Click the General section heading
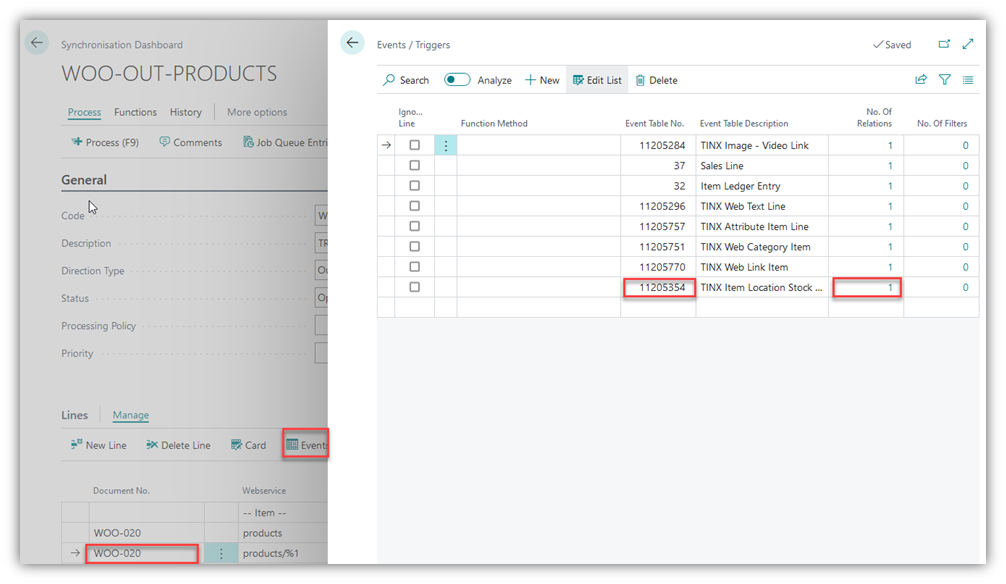 (x=84, y=180)
